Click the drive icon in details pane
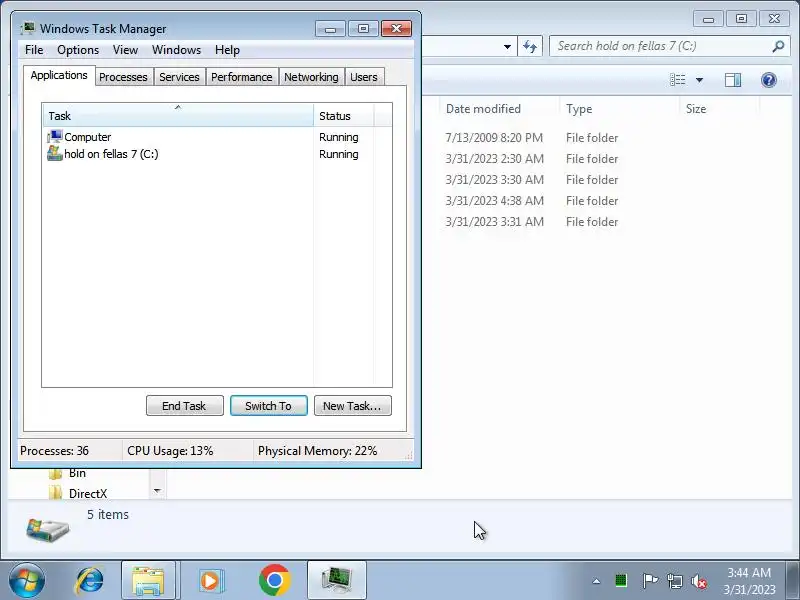The image size is (800, 600). click(x=47, y=530)
